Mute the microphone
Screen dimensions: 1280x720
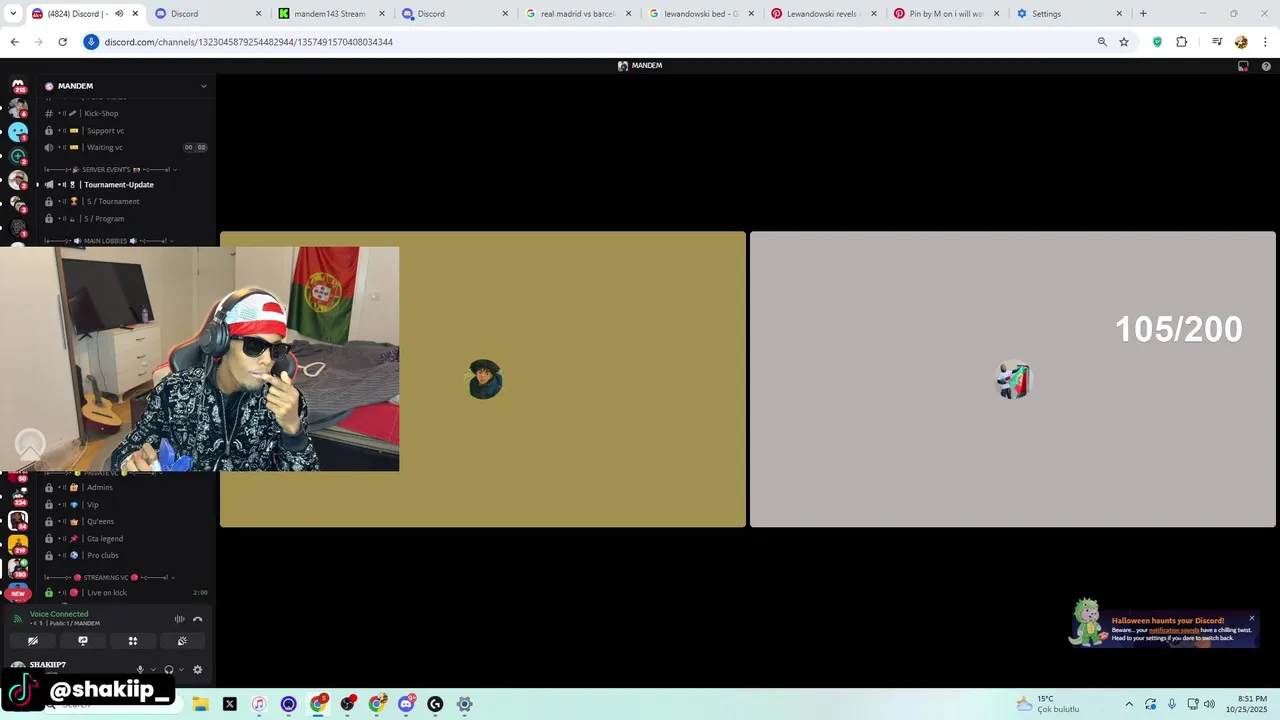pyautogui.click(x=140, y=670)
